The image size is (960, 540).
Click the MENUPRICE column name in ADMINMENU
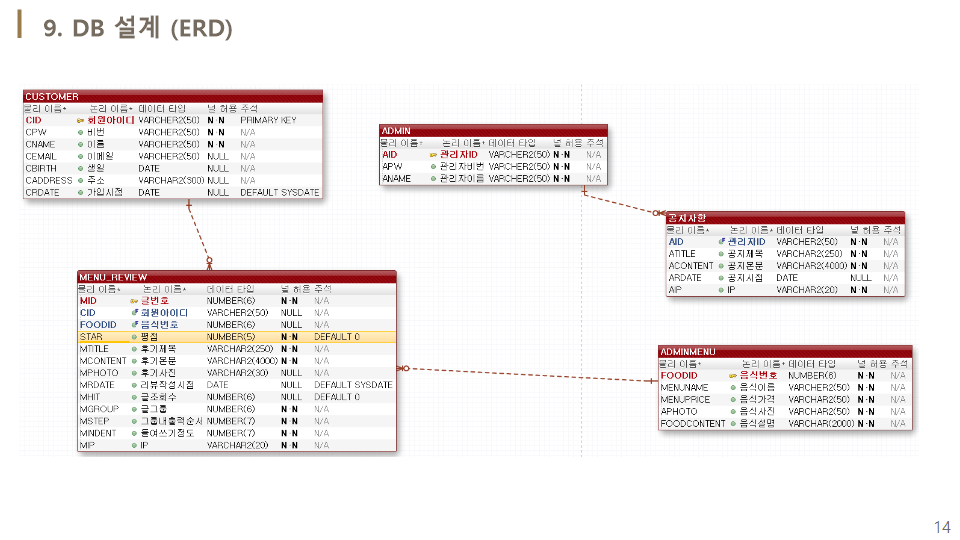pyautogui.click(x=686, y=400)
